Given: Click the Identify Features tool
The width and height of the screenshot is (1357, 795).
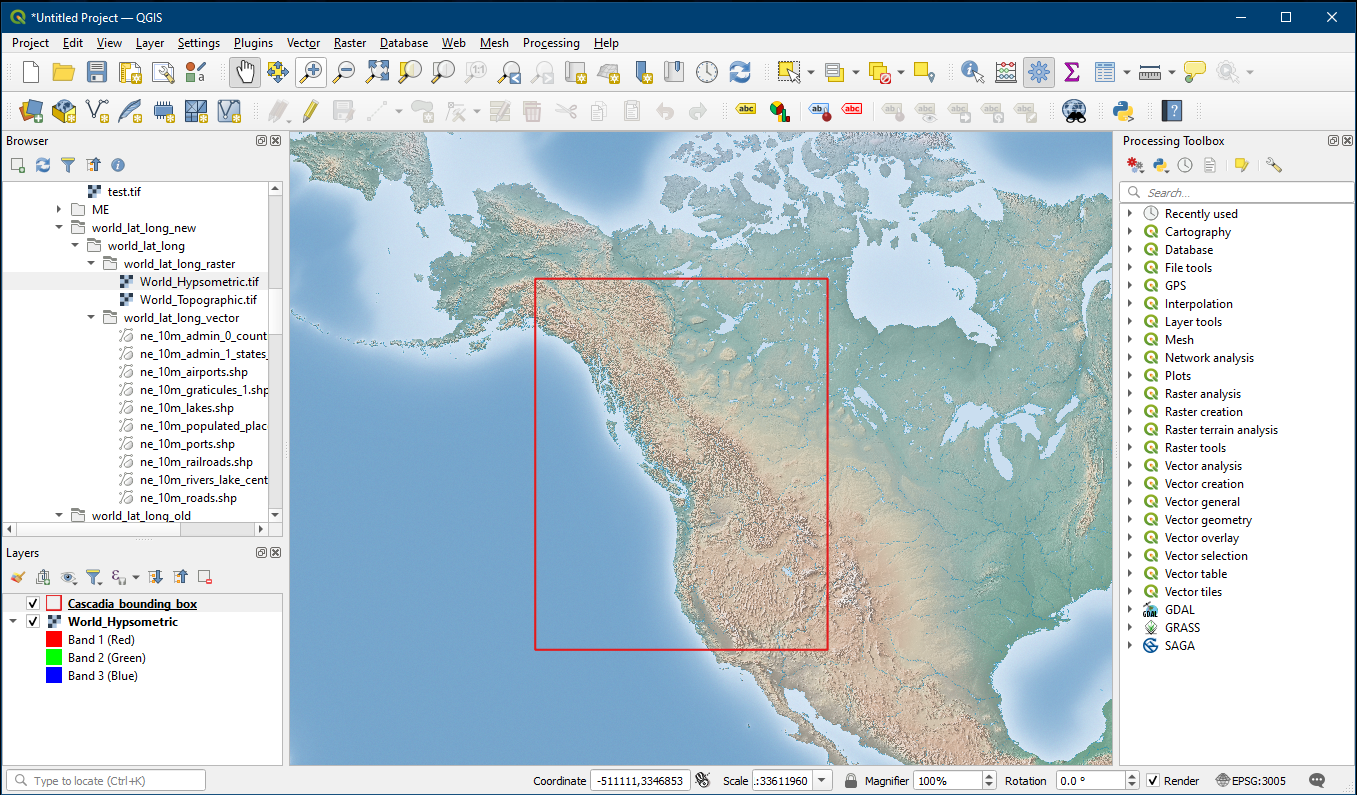Looking at the screenshot, I should (971, 72).
